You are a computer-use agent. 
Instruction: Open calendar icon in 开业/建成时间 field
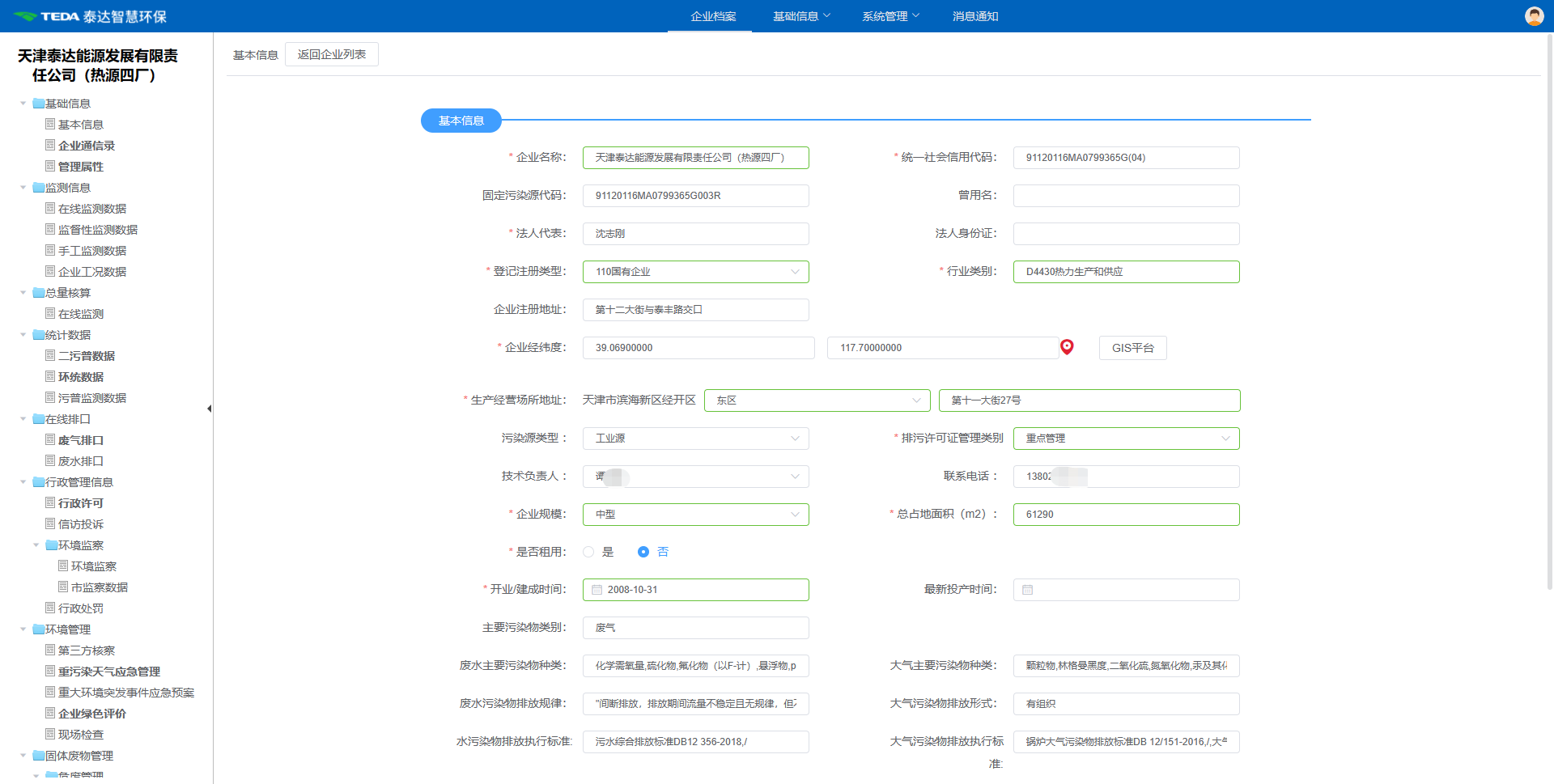(597, 590)
